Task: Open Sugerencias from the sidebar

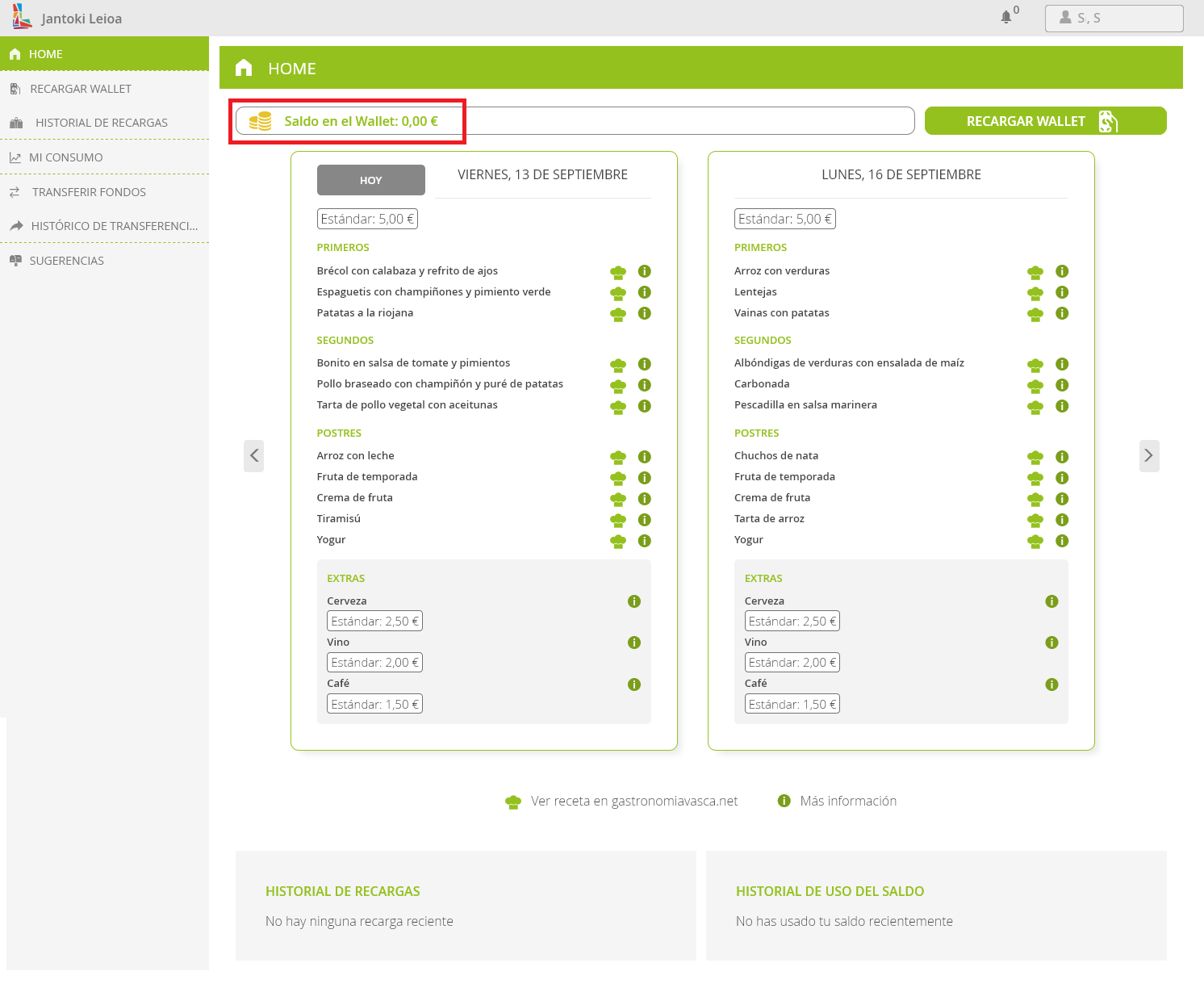Action: [x=67, y=261]
